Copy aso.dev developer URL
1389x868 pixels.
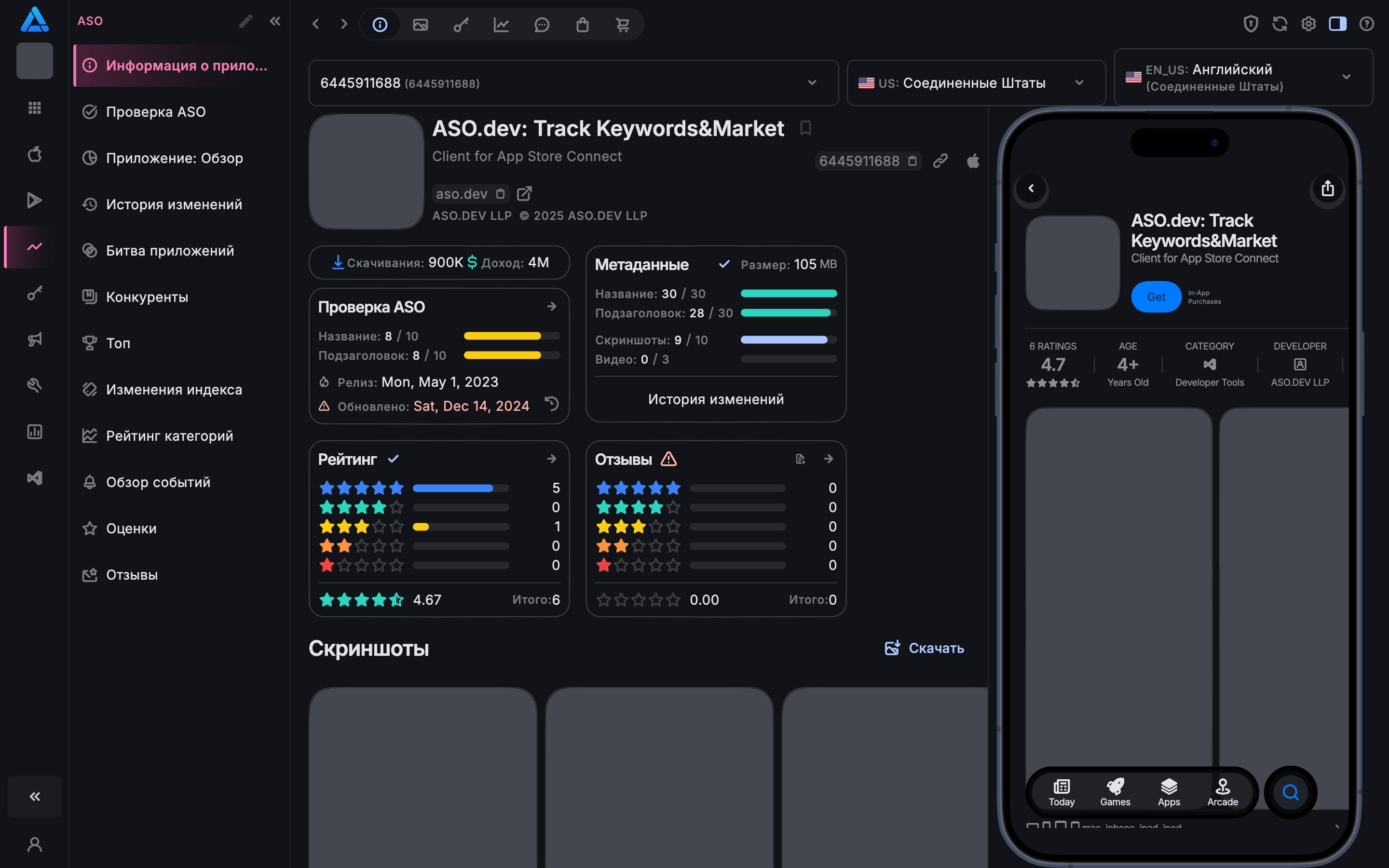[500, 193]
